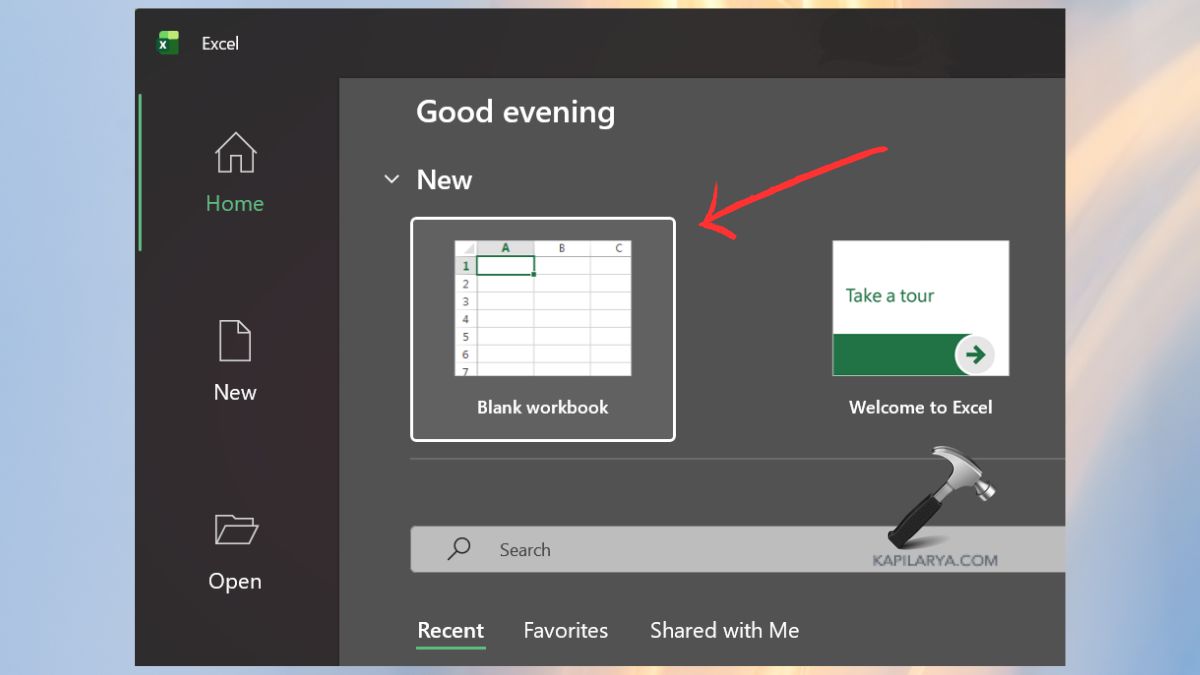Image resolution: width=1200 pixels, height=675 pixels.
Task: Open the New page via the sidebar document icon
Action: pyautogui.click(x=234, y=341)
